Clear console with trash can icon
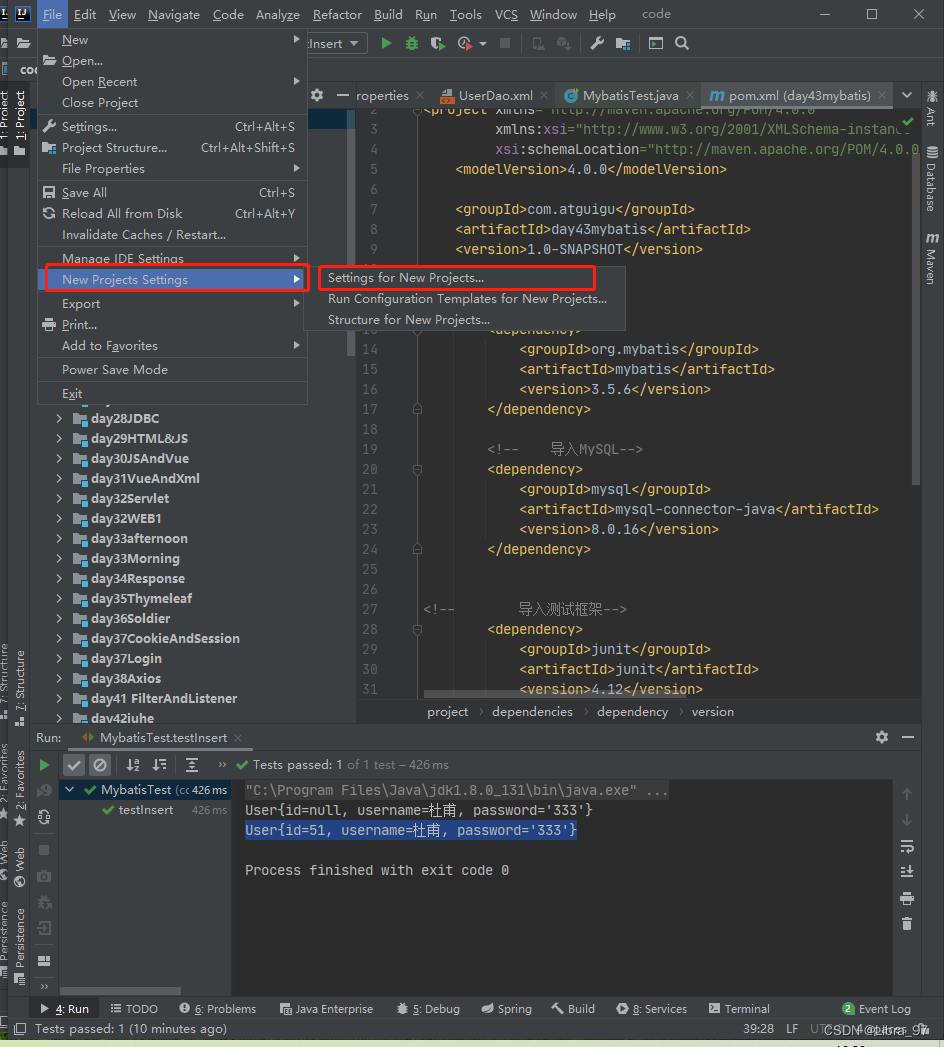 [907, 924]
